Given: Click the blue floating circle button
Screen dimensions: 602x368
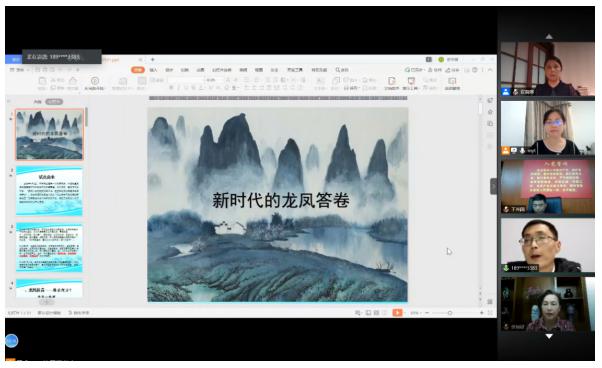Looking at the screenshot, I should pos(12,340).
